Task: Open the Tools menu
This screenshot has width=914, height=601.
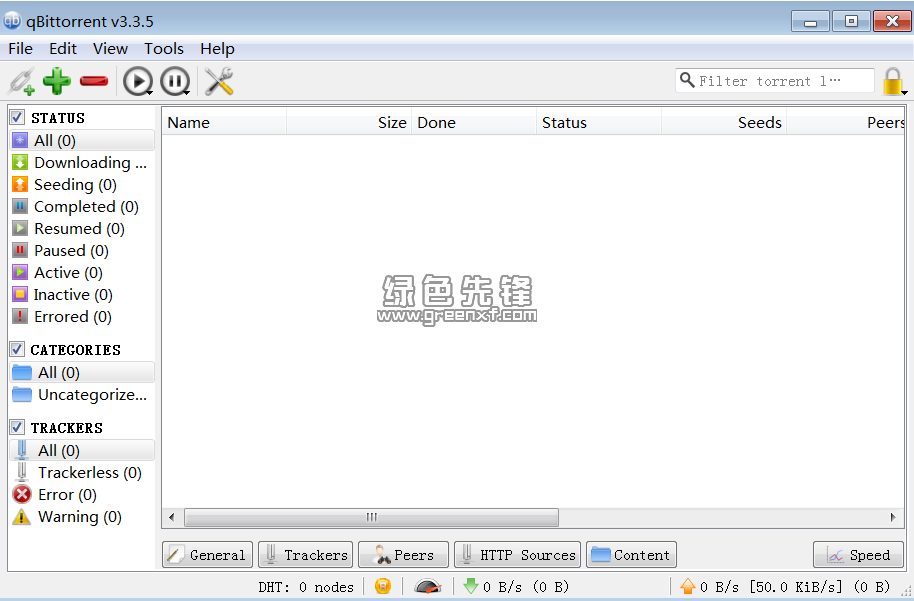Action: pos(164,49)
